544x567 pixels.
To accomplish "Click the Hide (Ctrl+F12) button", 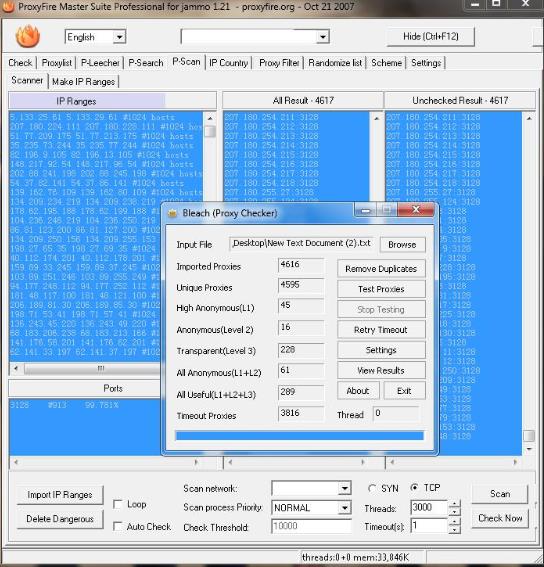I will (x=431, y=37).
